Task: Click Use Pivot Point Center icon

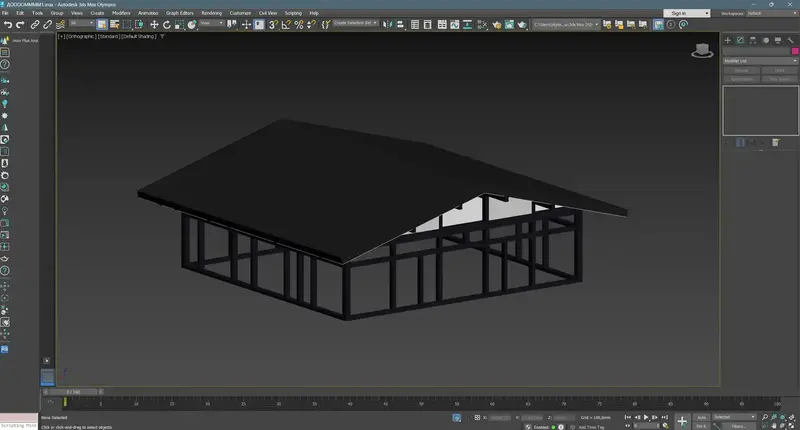Action: [232, 24]
